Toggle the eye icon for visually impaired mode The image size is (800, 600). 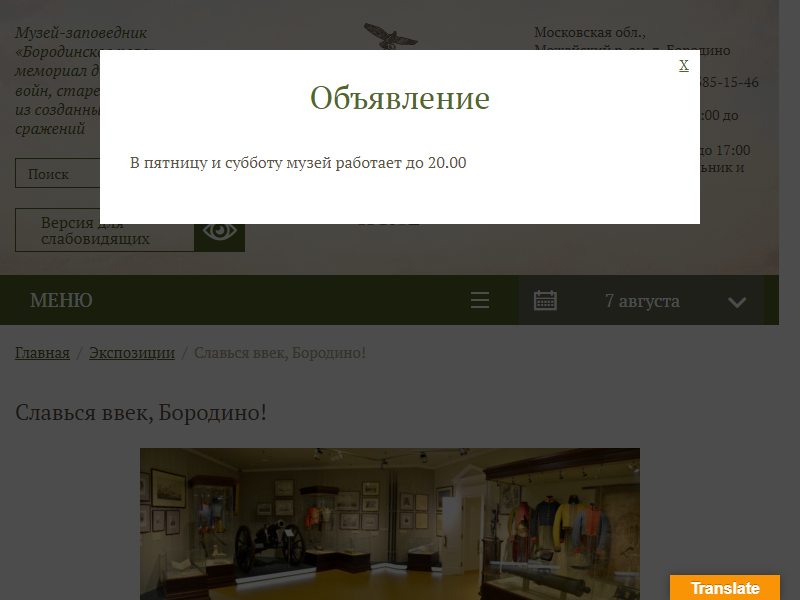(x=220, y=230)
